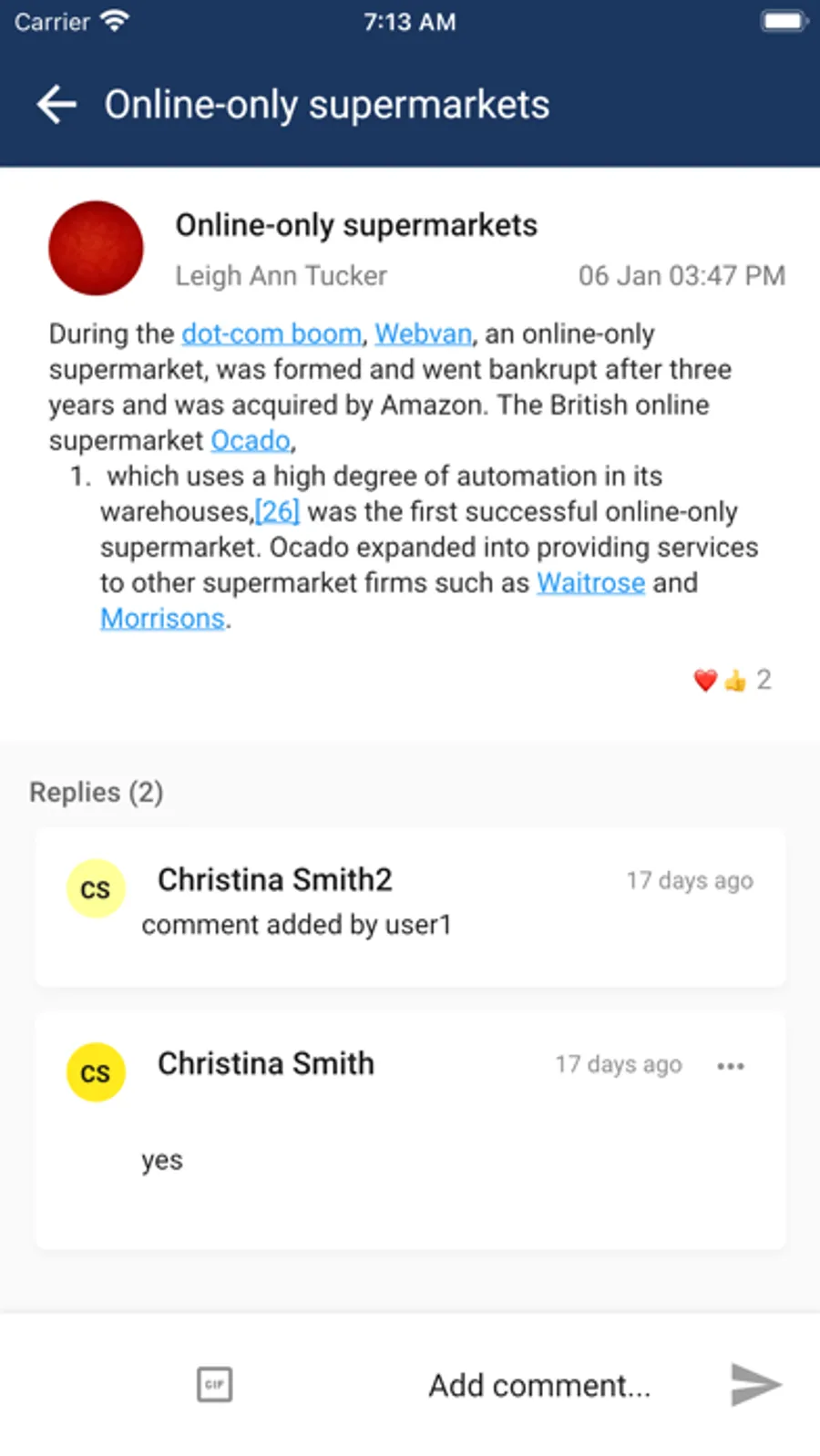Open the dot-com boom link
This screenshot has width=820, height=1456.
[271, 333]
